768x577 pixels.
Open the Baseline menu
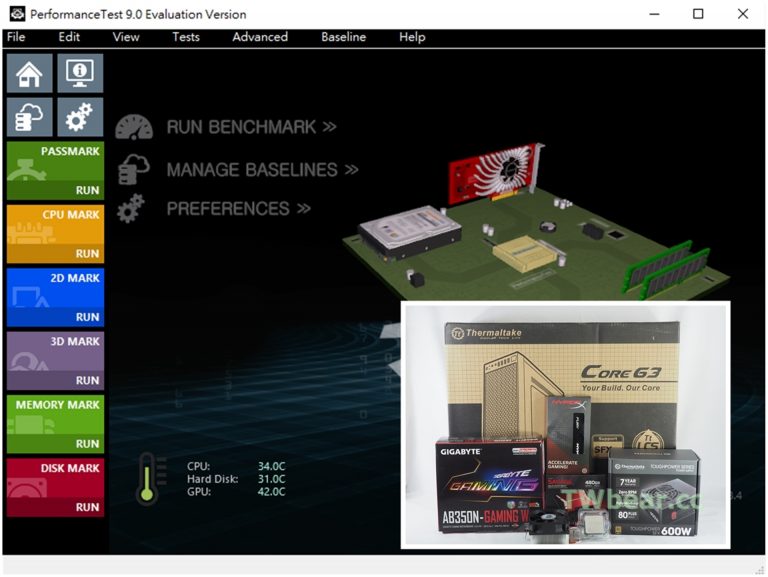tap(343, 37)
